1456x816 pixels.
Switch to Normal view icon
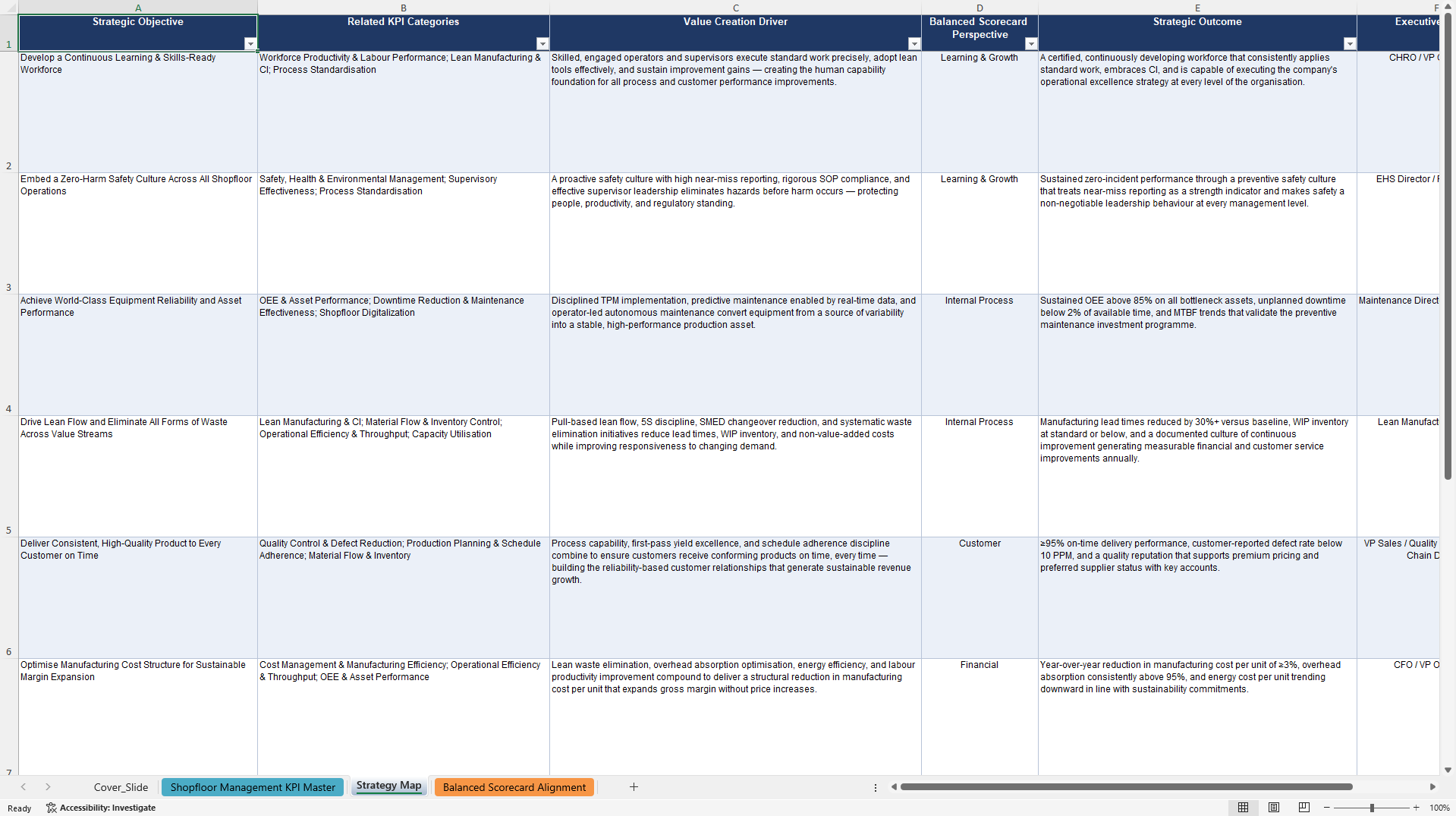[x=1243, y=808]
